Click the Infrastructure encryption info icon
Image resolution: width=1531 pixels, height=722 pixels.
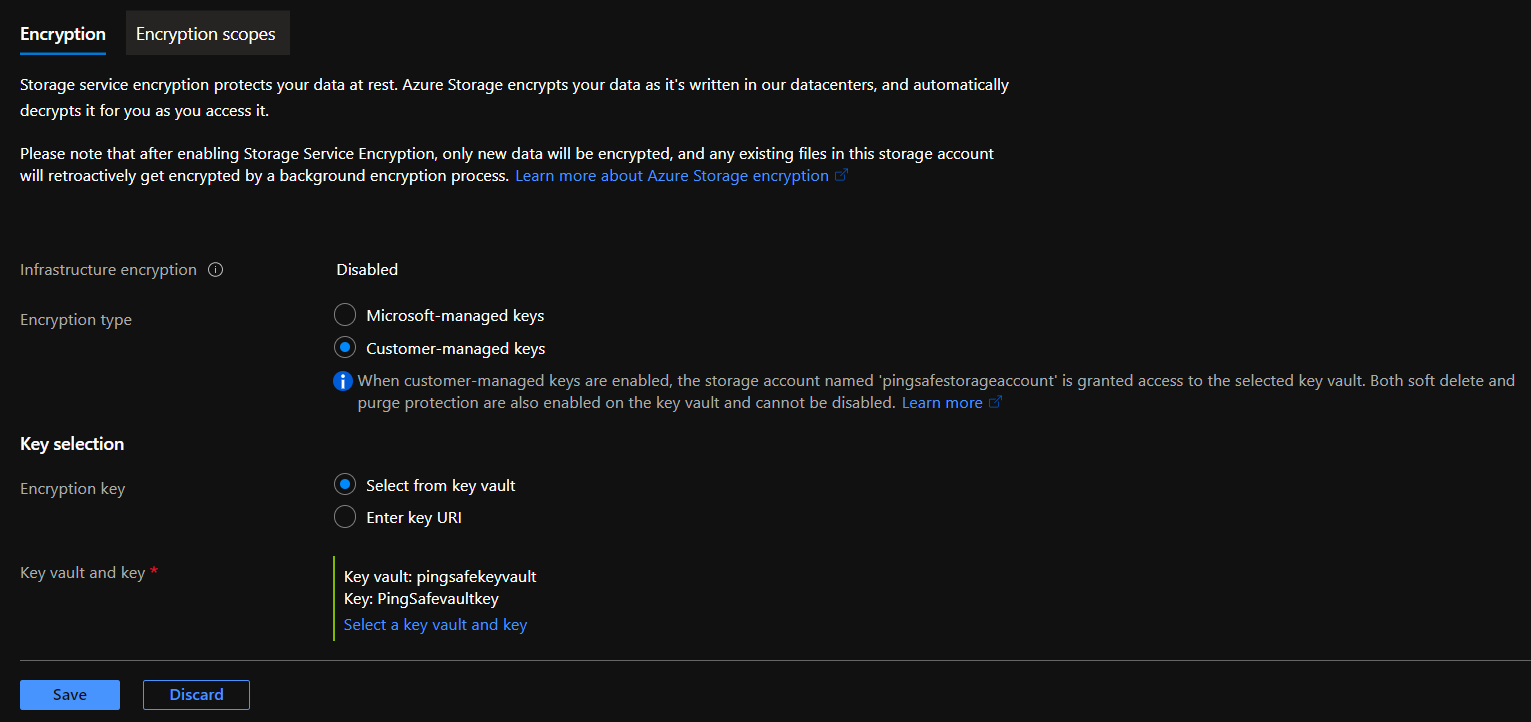pos(215,270)
